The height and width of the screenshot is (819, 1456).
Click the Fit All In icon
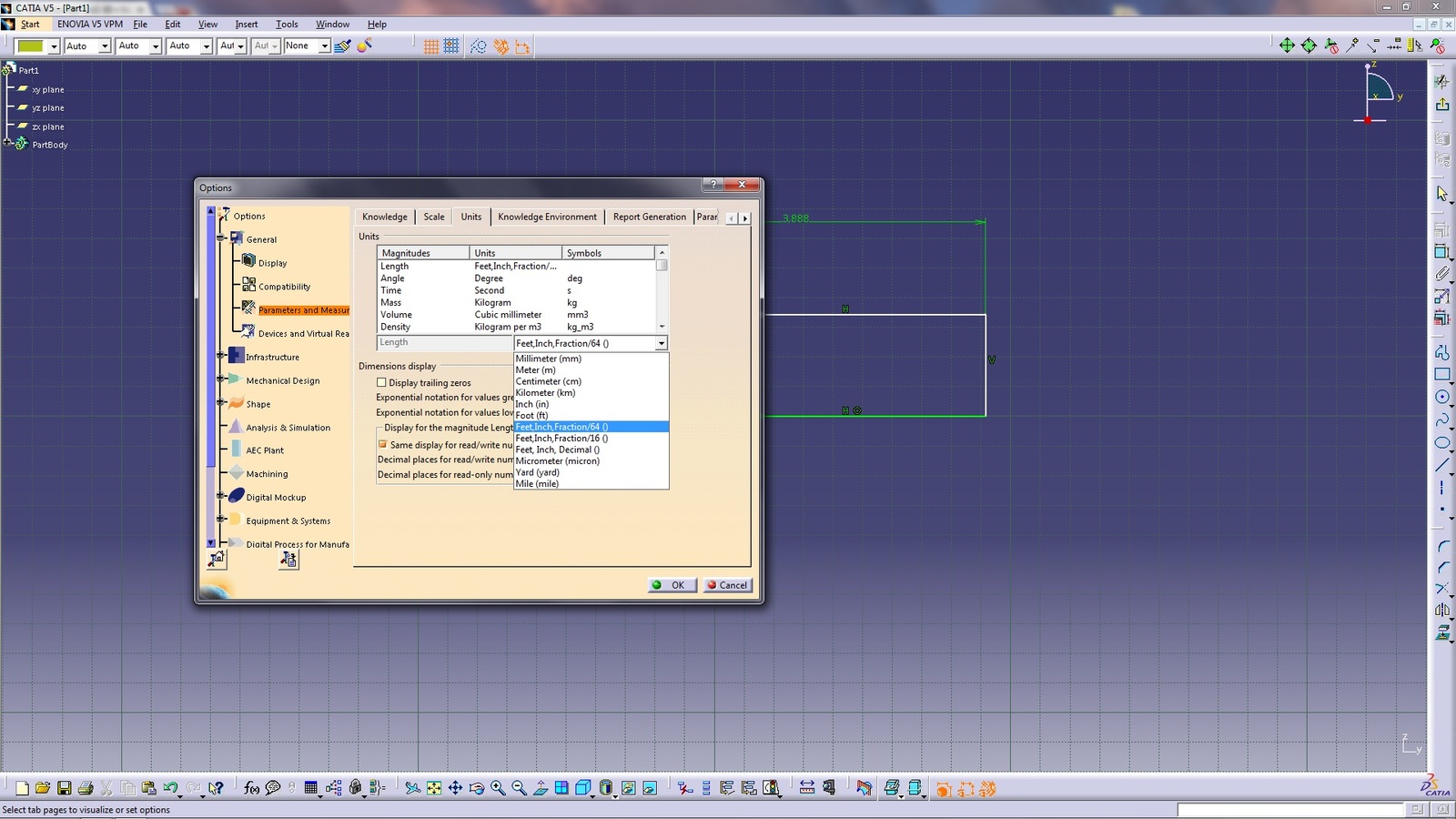tap(434, 788)
